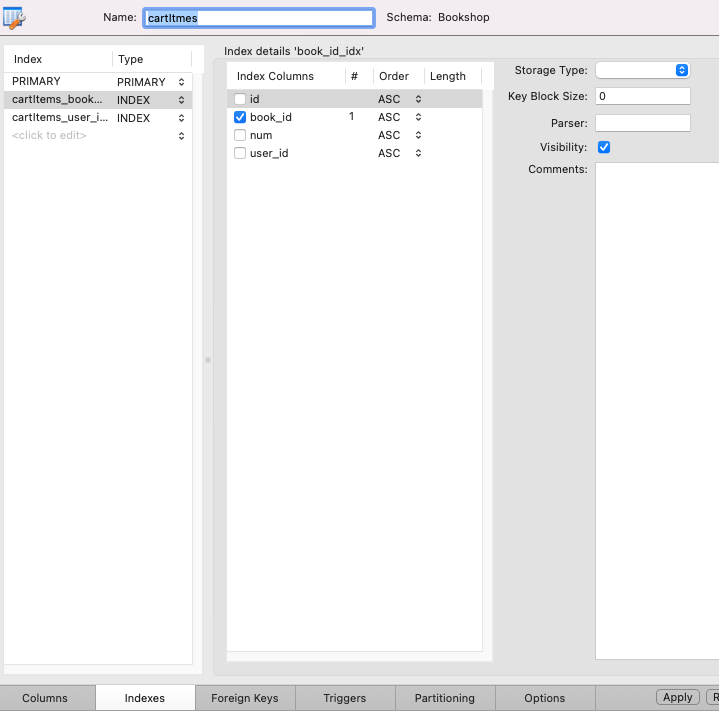719x711 pixels.
Task: Click into the Comments text area
Action: (x=657, y=410)
